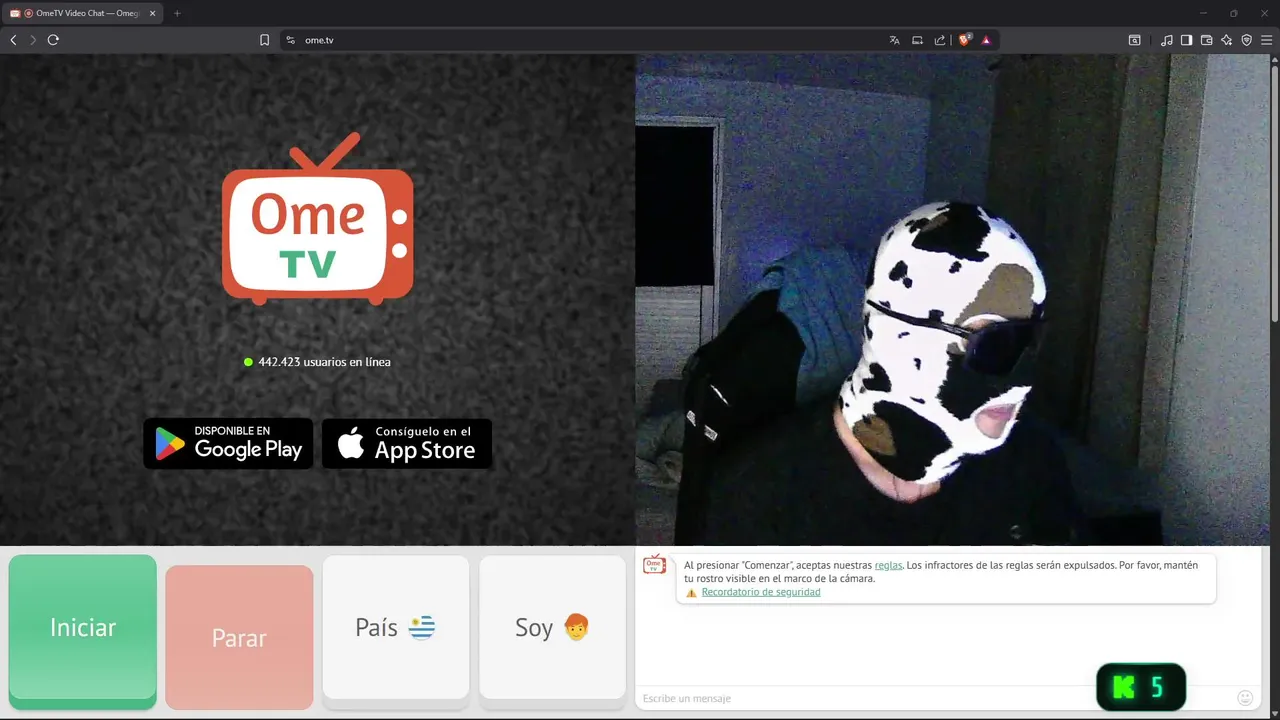This screenshot has height=720, width=1280.
Task: Open the music playlist icon
Action: 1167,40
